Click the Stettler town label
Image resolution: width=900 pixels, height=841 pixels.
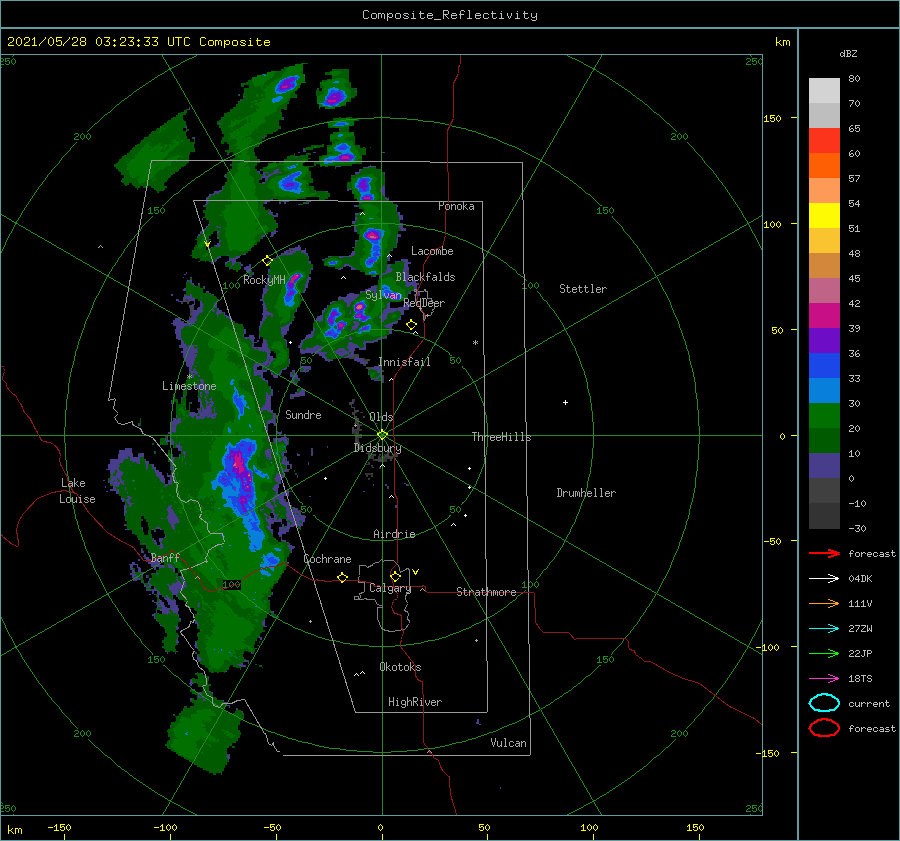(x=583, y=289)
